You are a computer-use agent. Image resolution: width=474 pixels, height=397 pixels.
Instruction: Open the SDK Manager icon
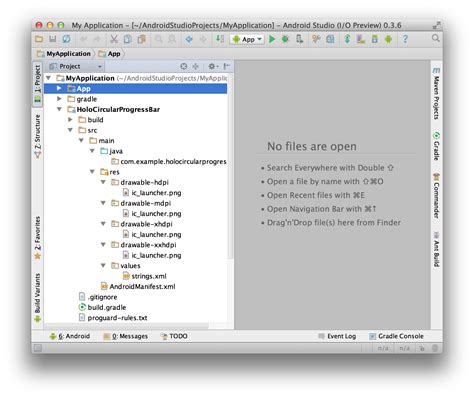375,39
